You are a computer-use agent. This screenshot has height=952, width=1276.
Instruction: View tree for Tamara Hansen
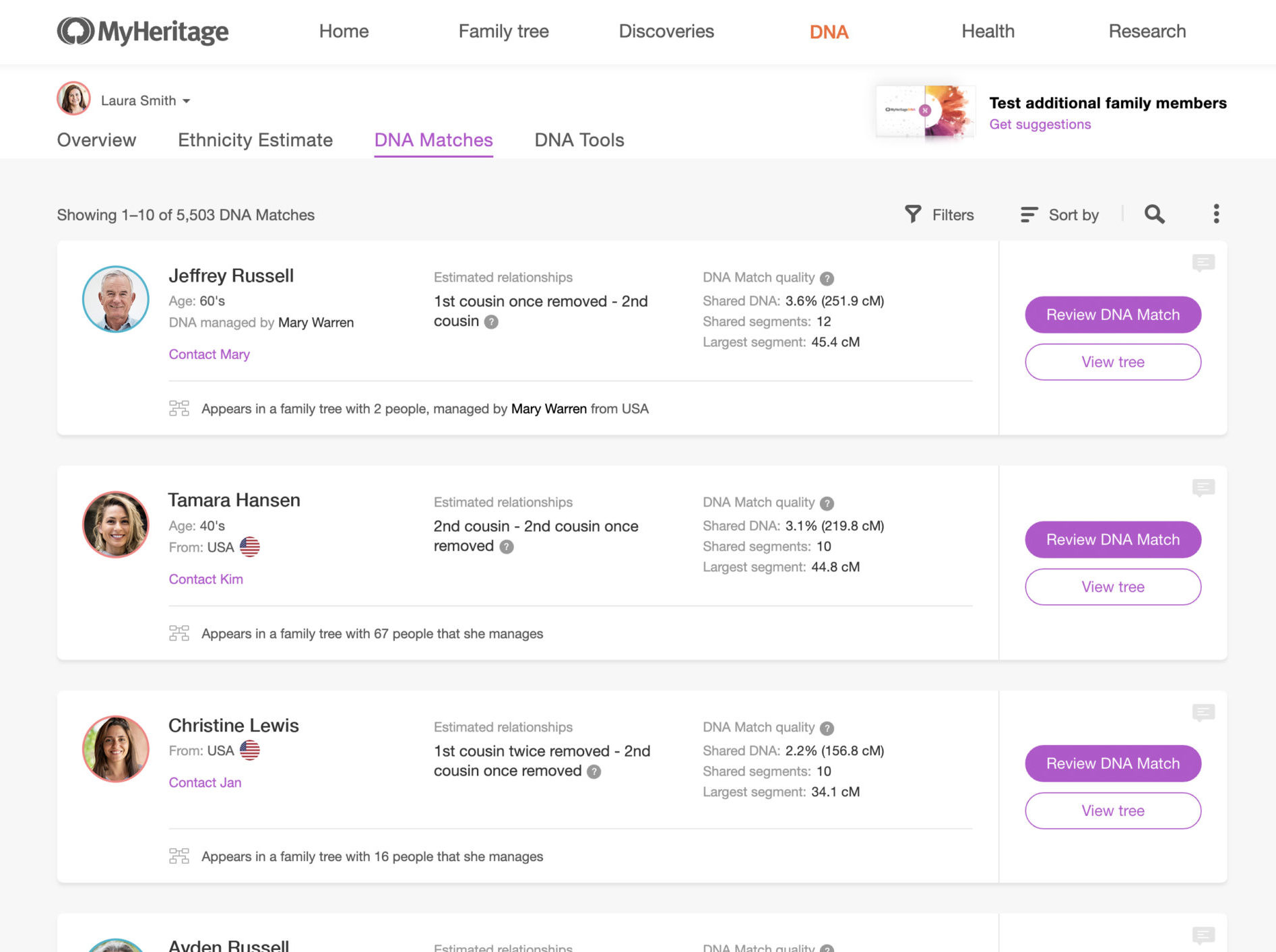pos(1113,587)
